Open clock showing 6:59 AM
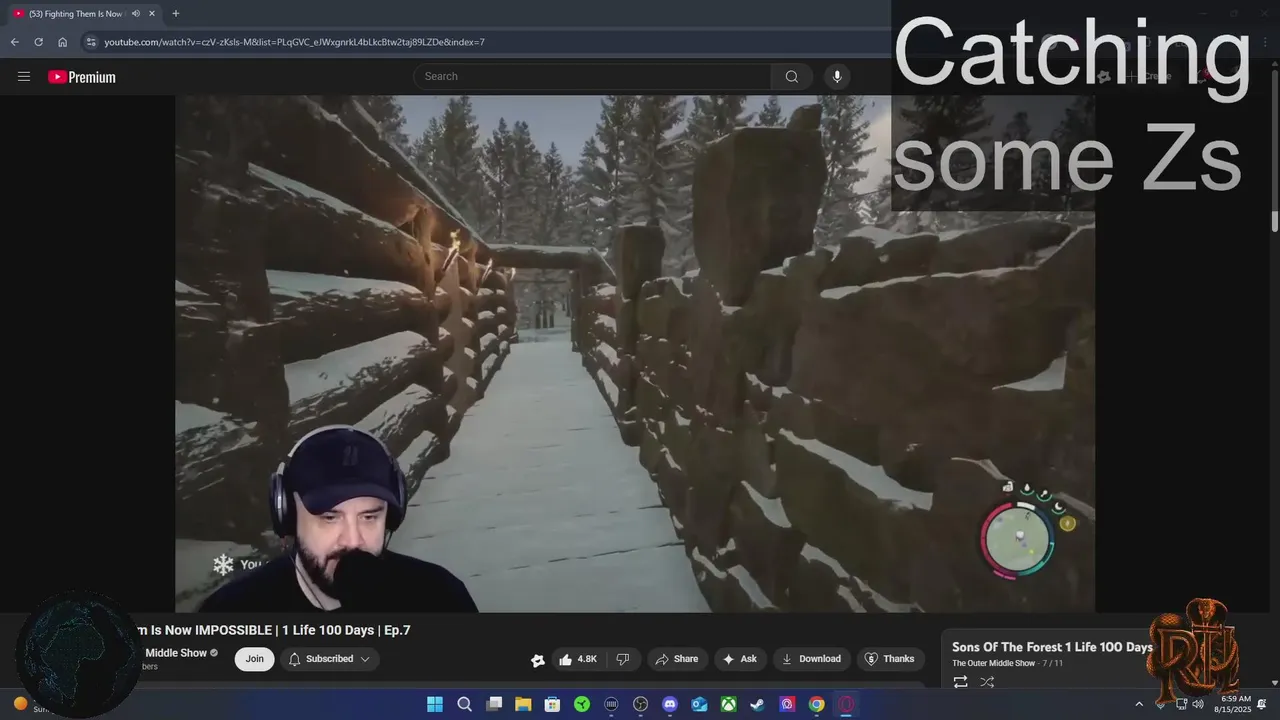The height and width of the screenshot is (720, 1280). tap(1235, 704)
